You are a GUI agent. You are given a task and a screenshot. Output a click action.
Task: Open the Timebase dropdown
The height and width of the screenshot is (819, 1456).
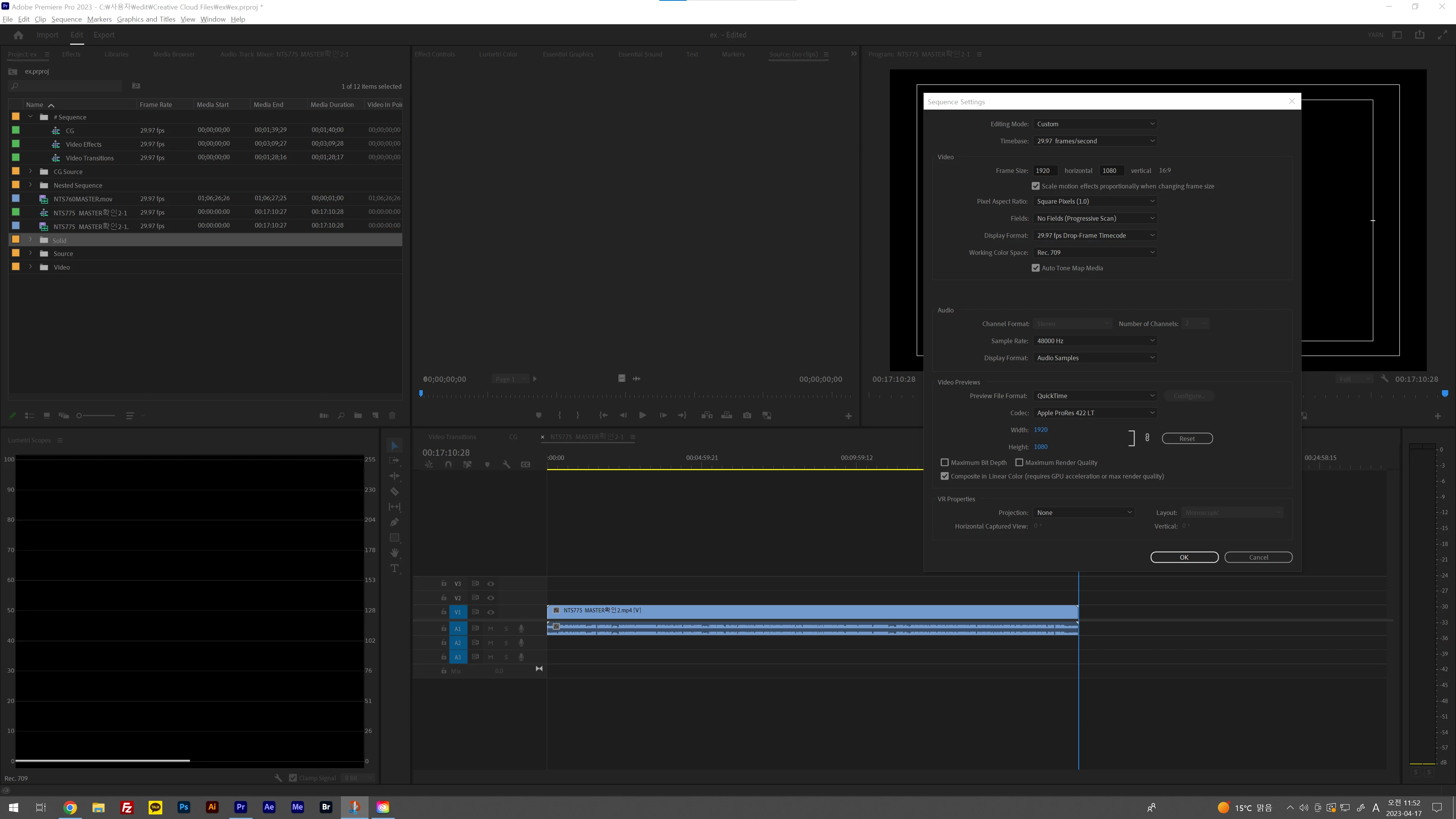1095,141
